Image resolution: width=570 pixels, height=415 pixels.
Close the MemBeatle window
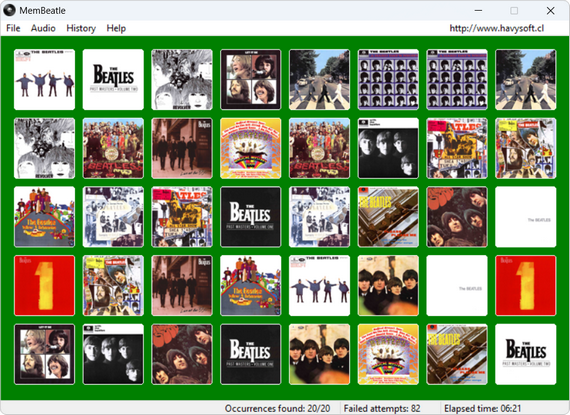click(550, 11)
